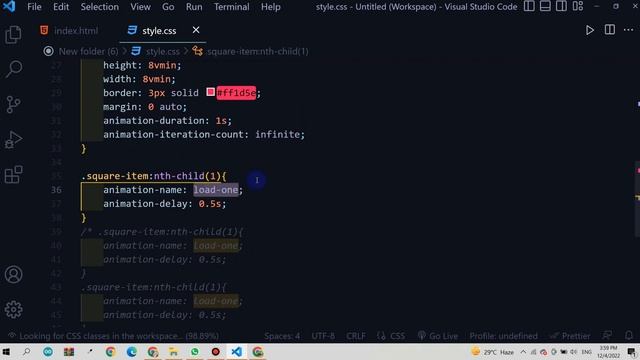640x360 pixels.
Task: Open the Terminal menu
Action: pos(231,7)
